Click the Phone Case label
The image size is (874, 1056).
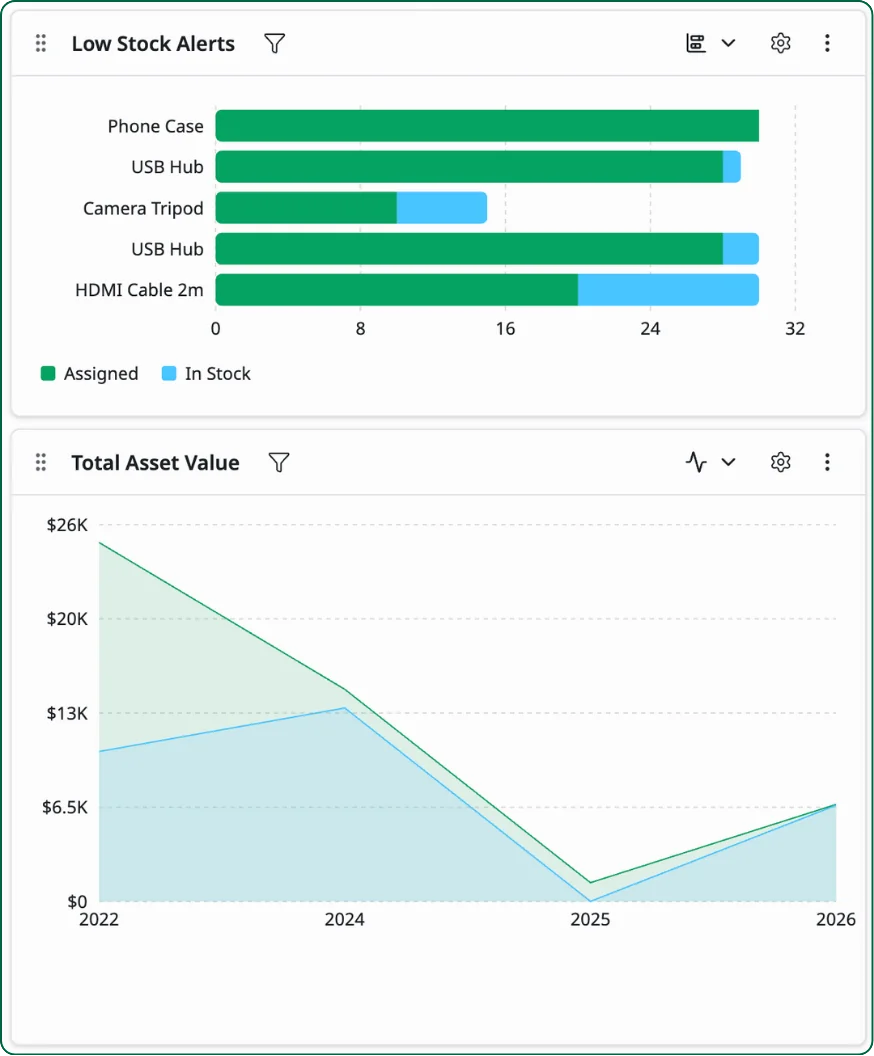156,126
